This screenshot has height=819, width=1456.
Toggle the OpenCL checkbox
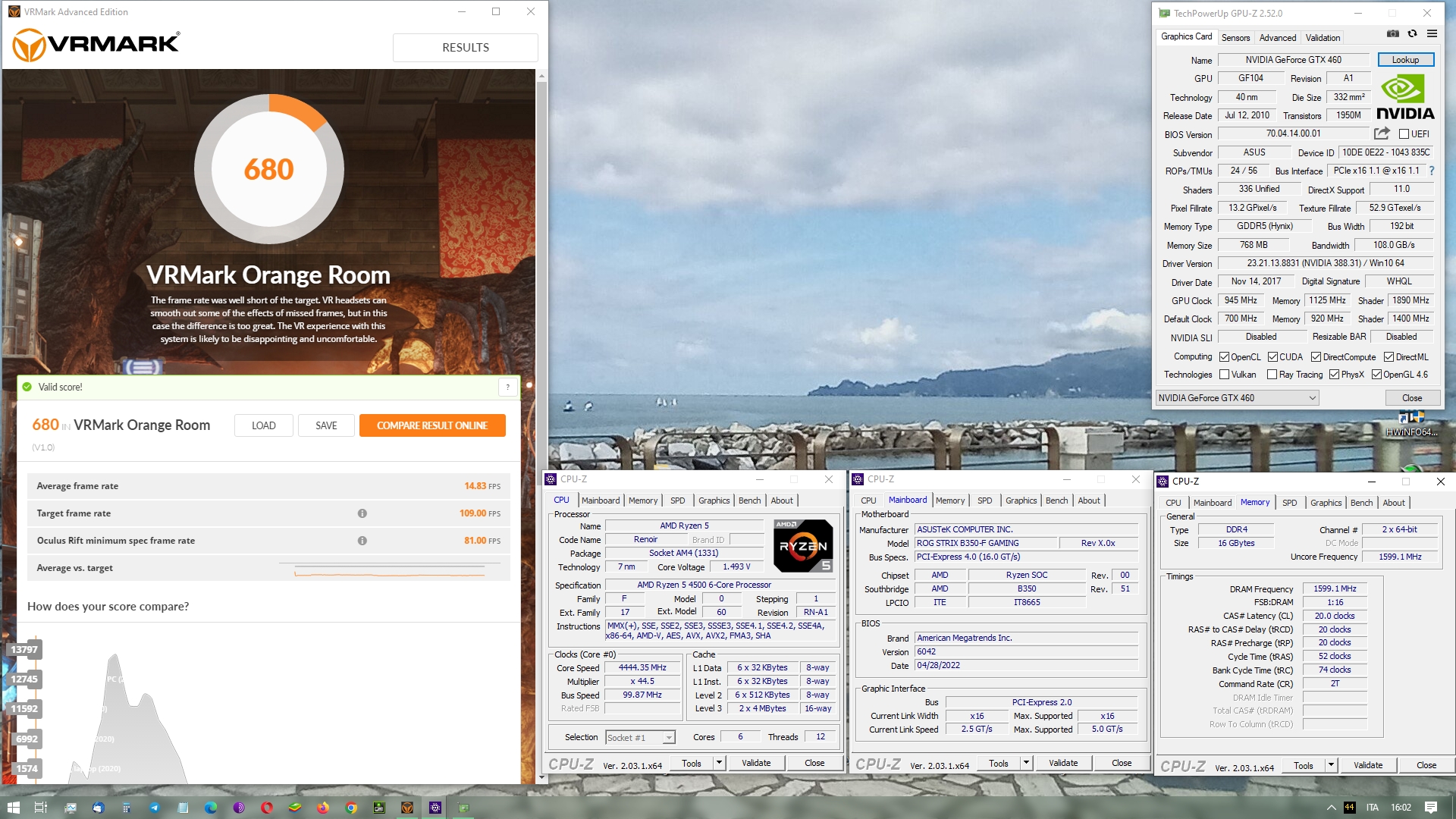(x=1224, y=357)
